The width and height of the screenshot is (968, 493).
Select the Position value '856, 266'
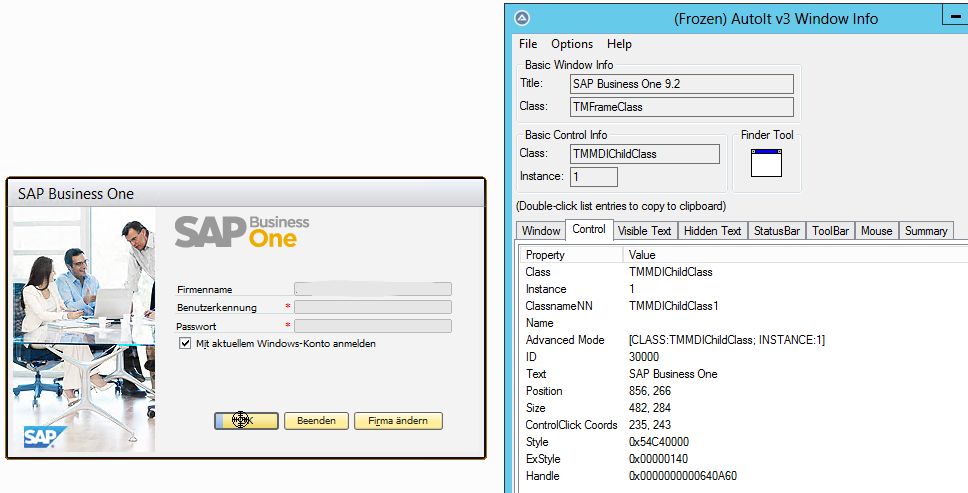[x=649, y=391]
